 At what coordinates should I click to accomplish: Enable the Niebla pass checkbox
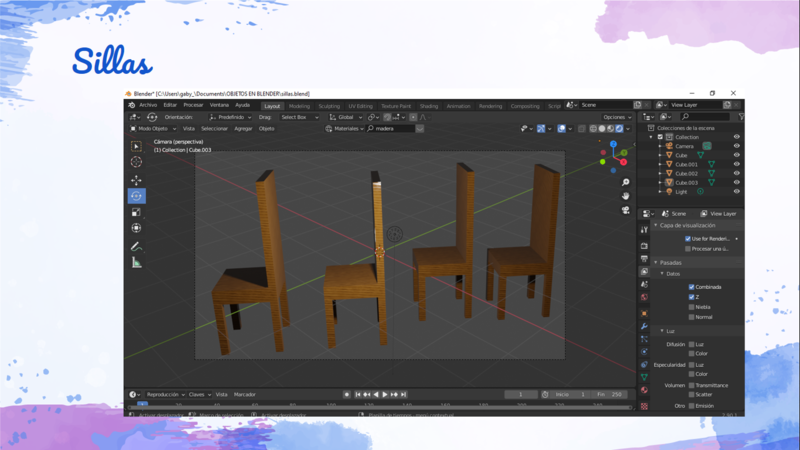point(691,307)
